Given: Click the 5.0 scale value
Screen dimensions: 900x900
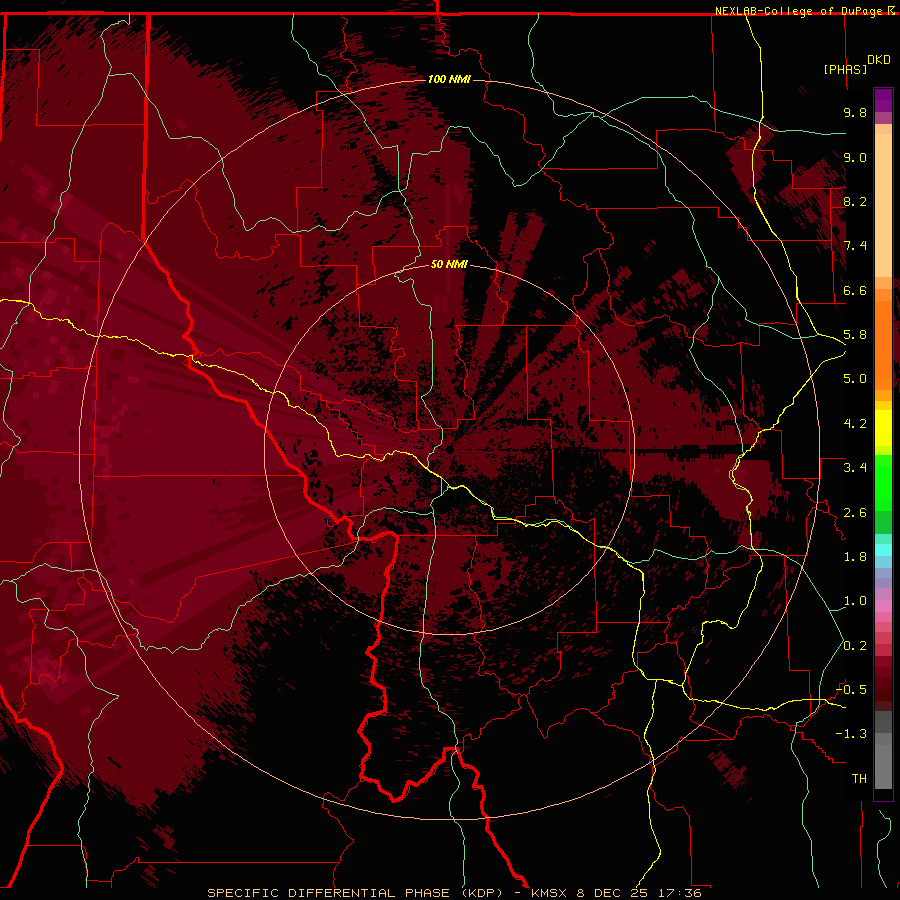Looking at the screenshot, I should point(855,379).
